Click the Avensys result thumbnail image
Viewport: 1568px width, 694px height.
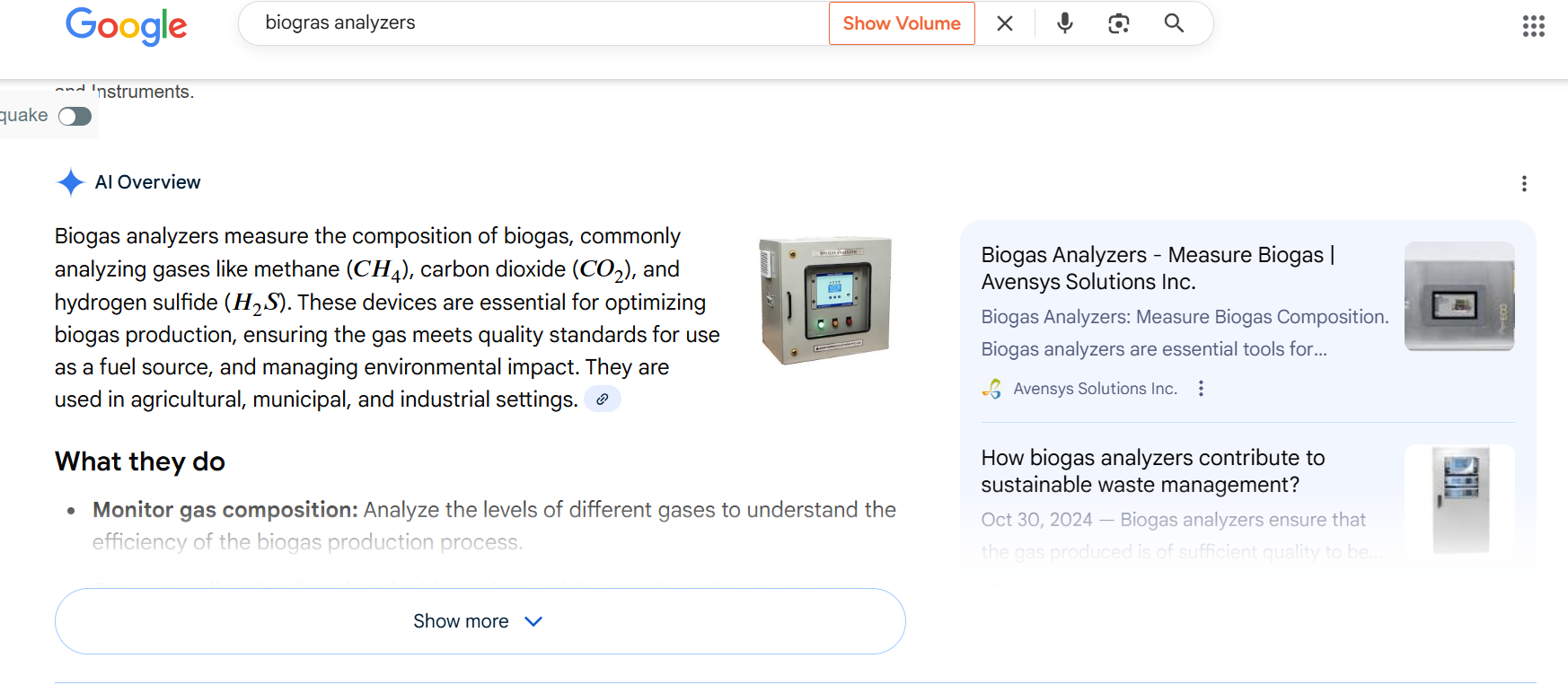click(1459, 296)
